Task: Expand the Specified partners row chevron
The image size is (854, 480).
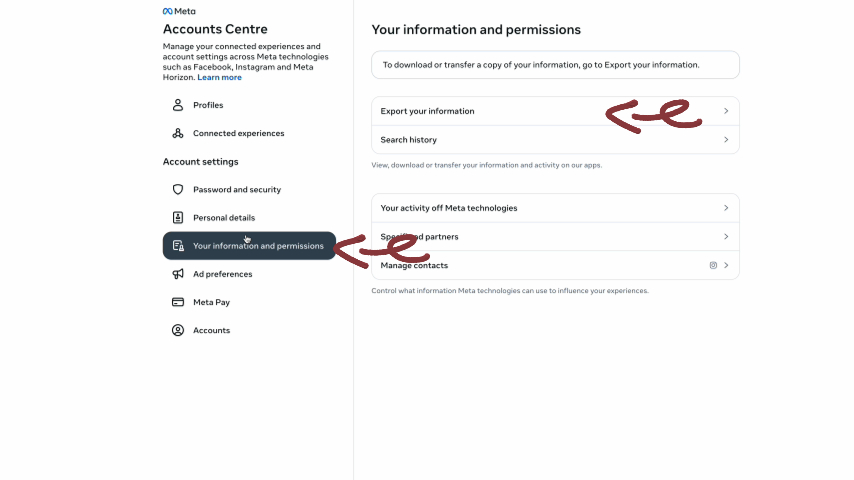Action: [x=726, y=236]
